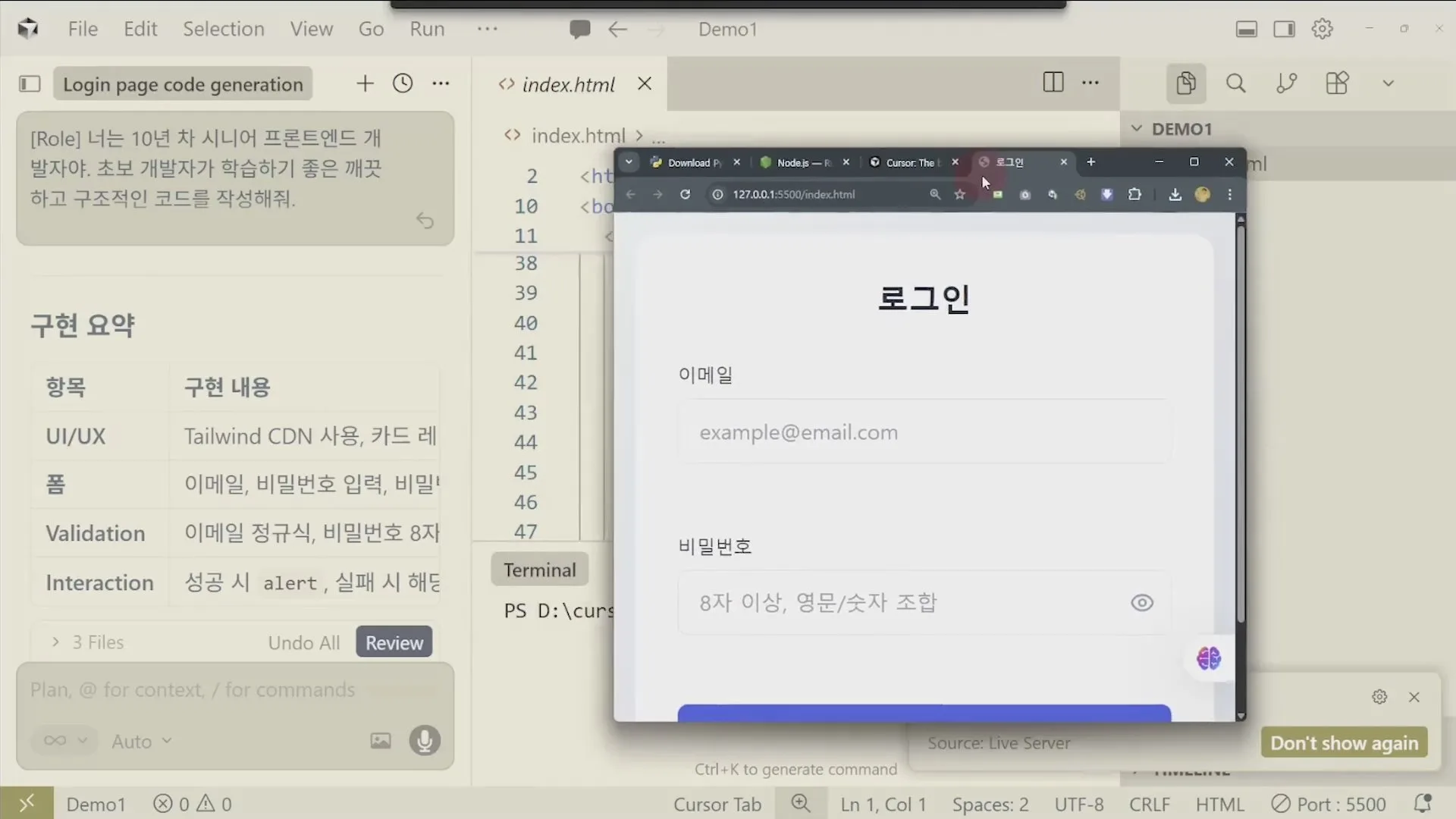Dismiss the Live Server notification

click(x=1414, y=697)
